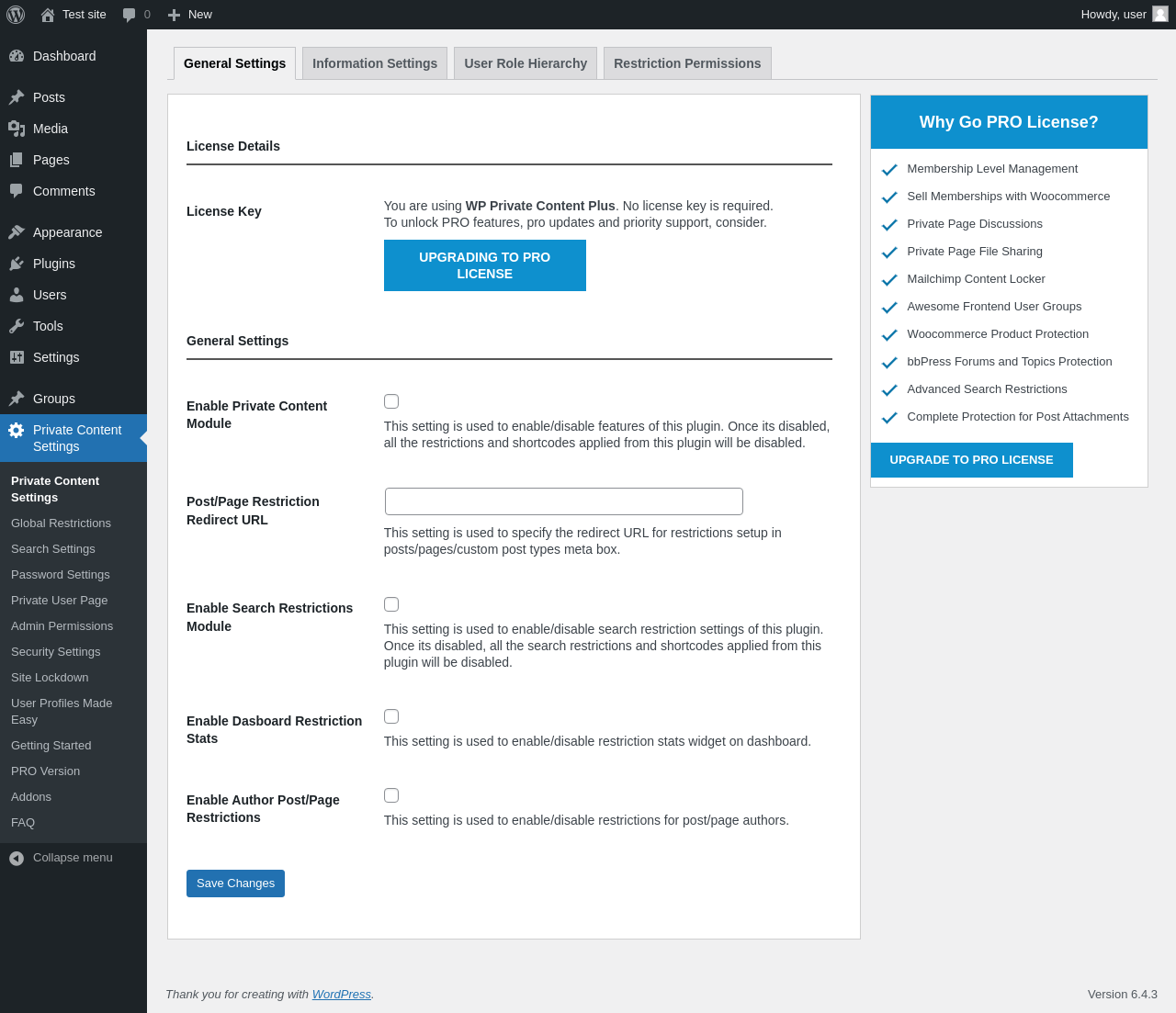The width and height of the screenshot is (1176, 1013).
Task: Click Howdy, user account text
Action: pos(1114,15)
